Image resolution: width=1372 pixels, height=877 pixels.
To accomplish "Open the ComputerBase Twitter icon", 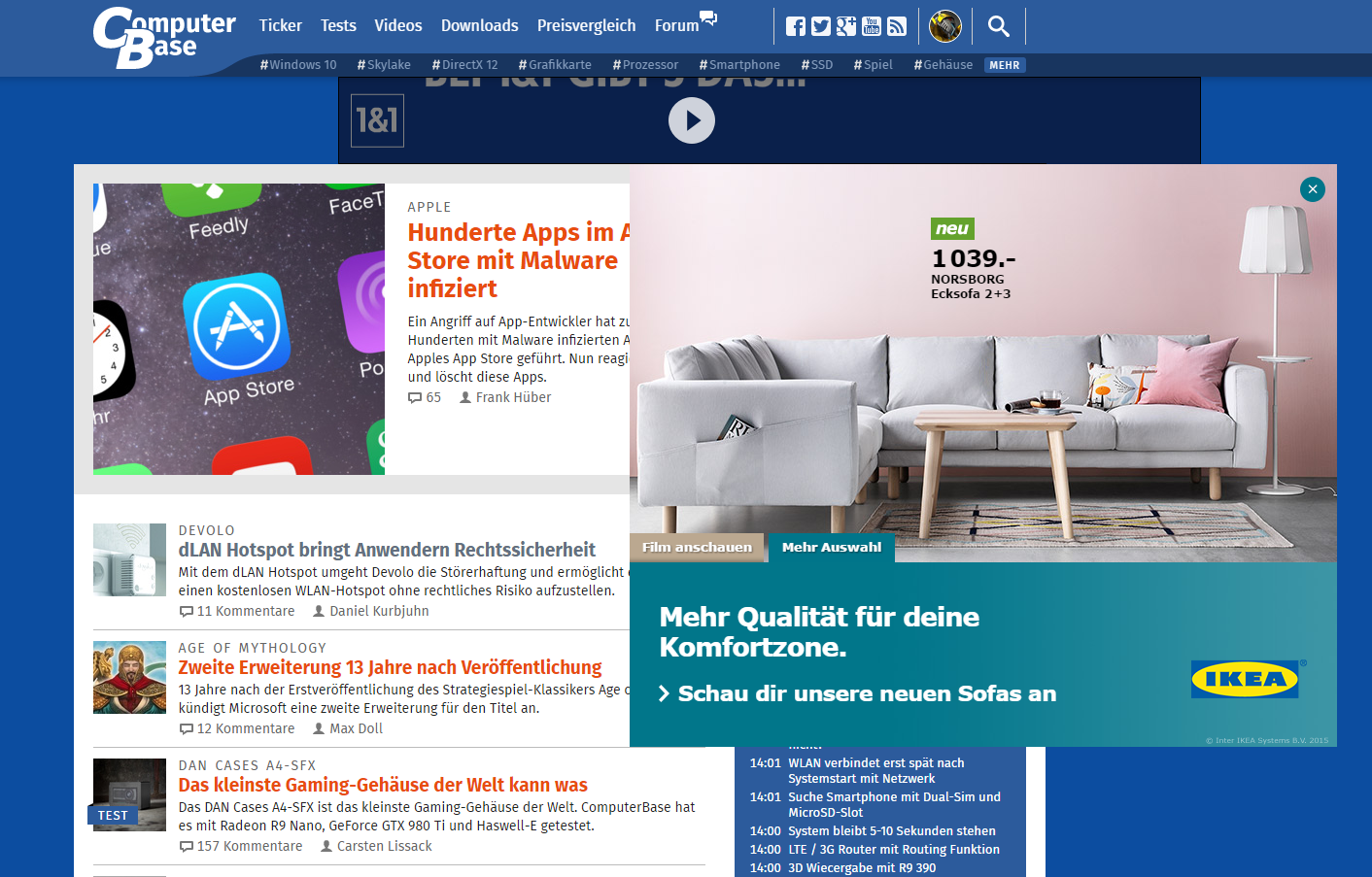I will point(821,26).
